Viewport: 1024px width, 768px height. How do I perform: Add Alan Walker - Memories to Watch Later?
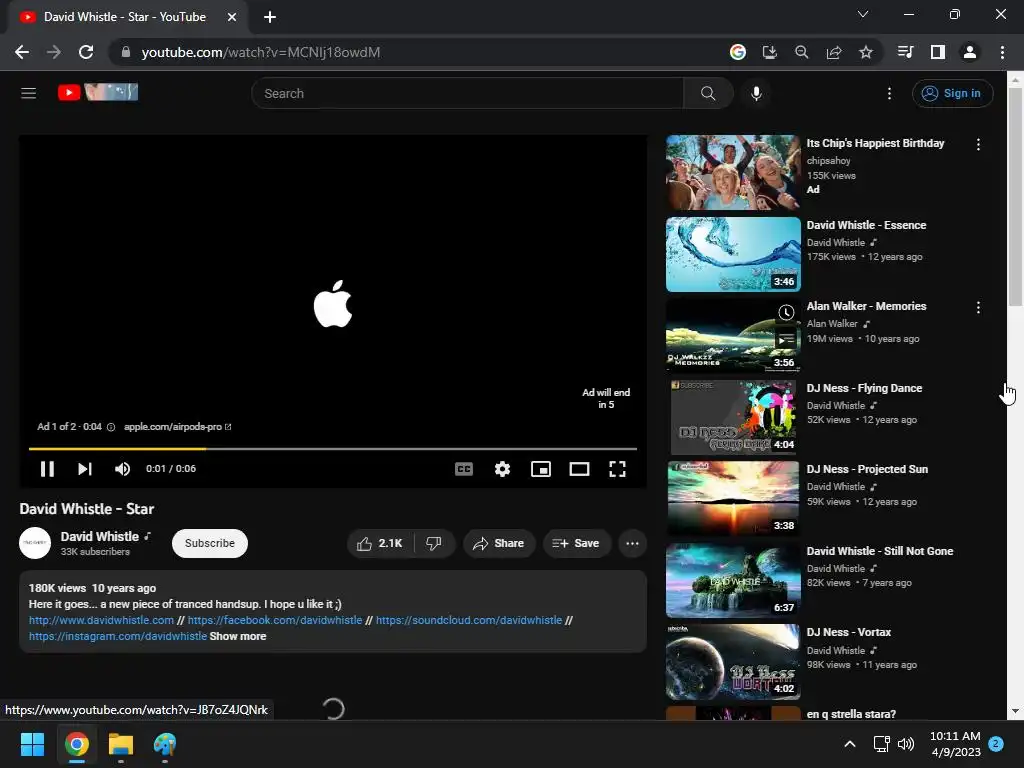point(786,313)
